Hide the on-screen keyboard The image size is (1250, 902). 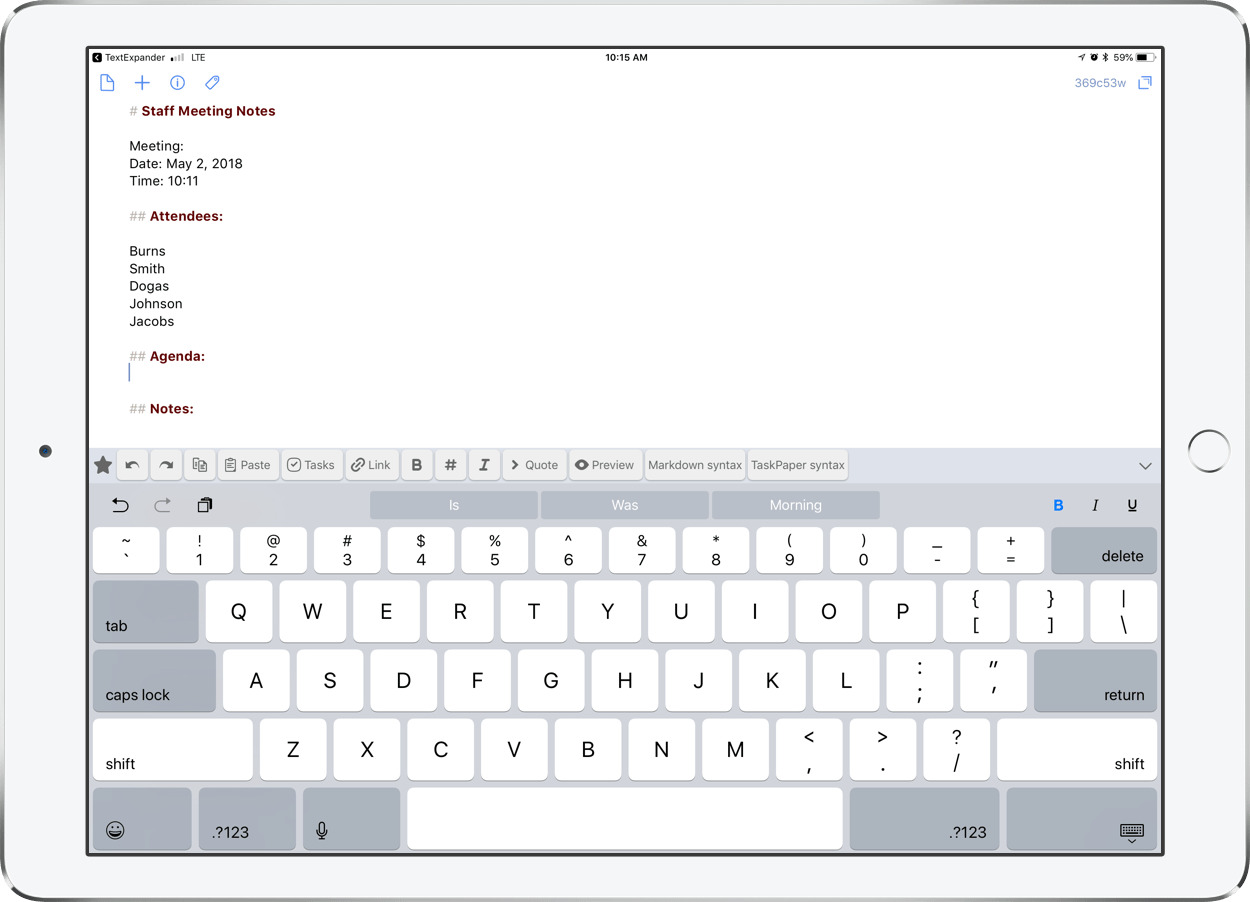point(1131,831)
